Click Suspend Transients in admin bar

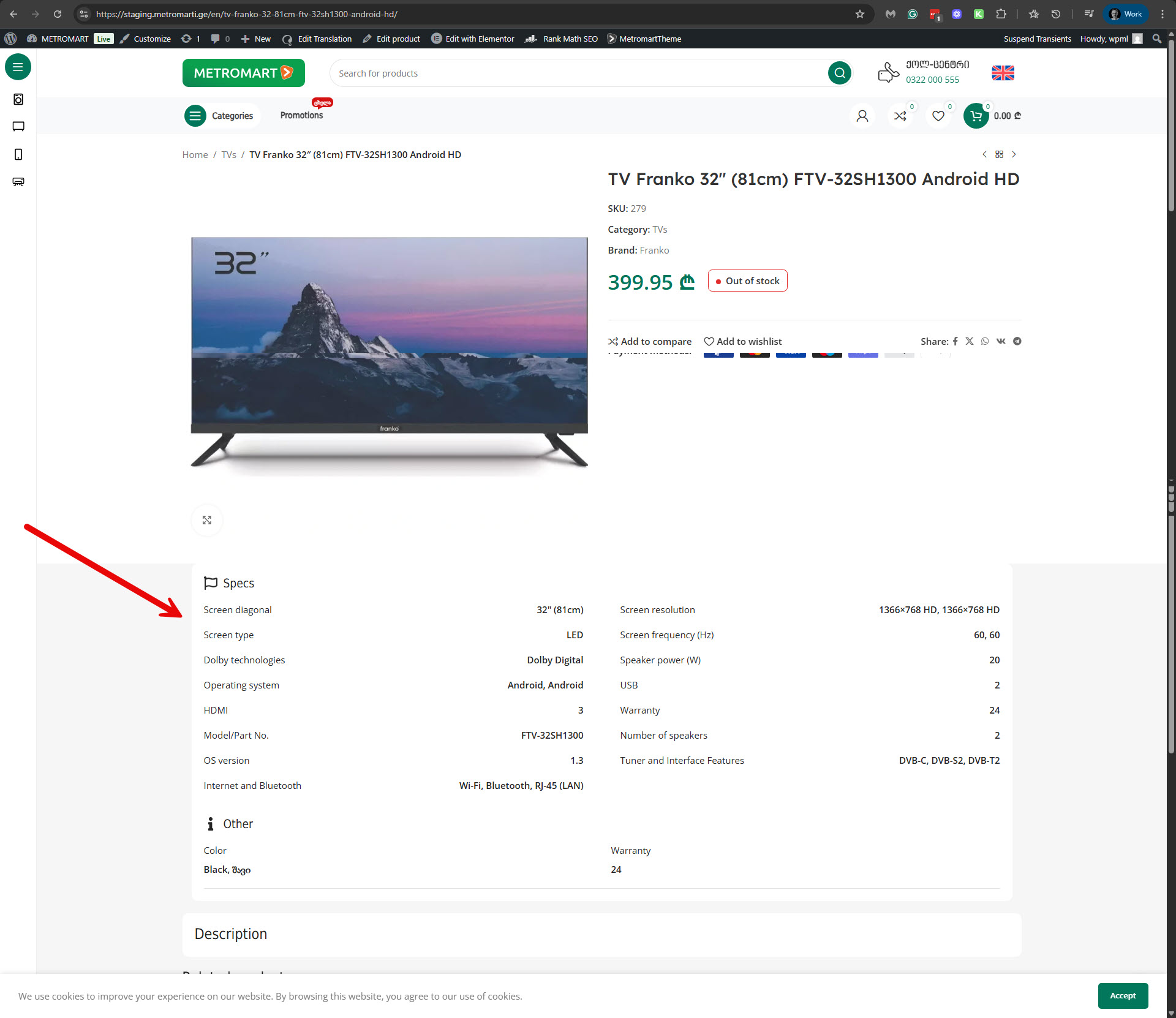click(1037, 39)
